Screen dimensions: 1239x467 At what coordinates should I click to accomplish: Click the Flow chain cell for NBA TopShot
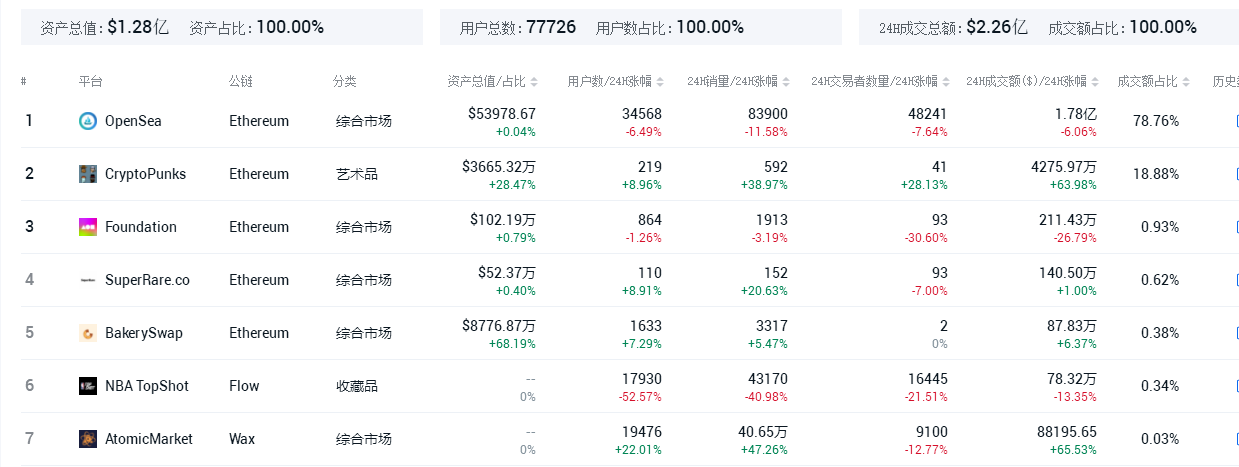point(244,386)
